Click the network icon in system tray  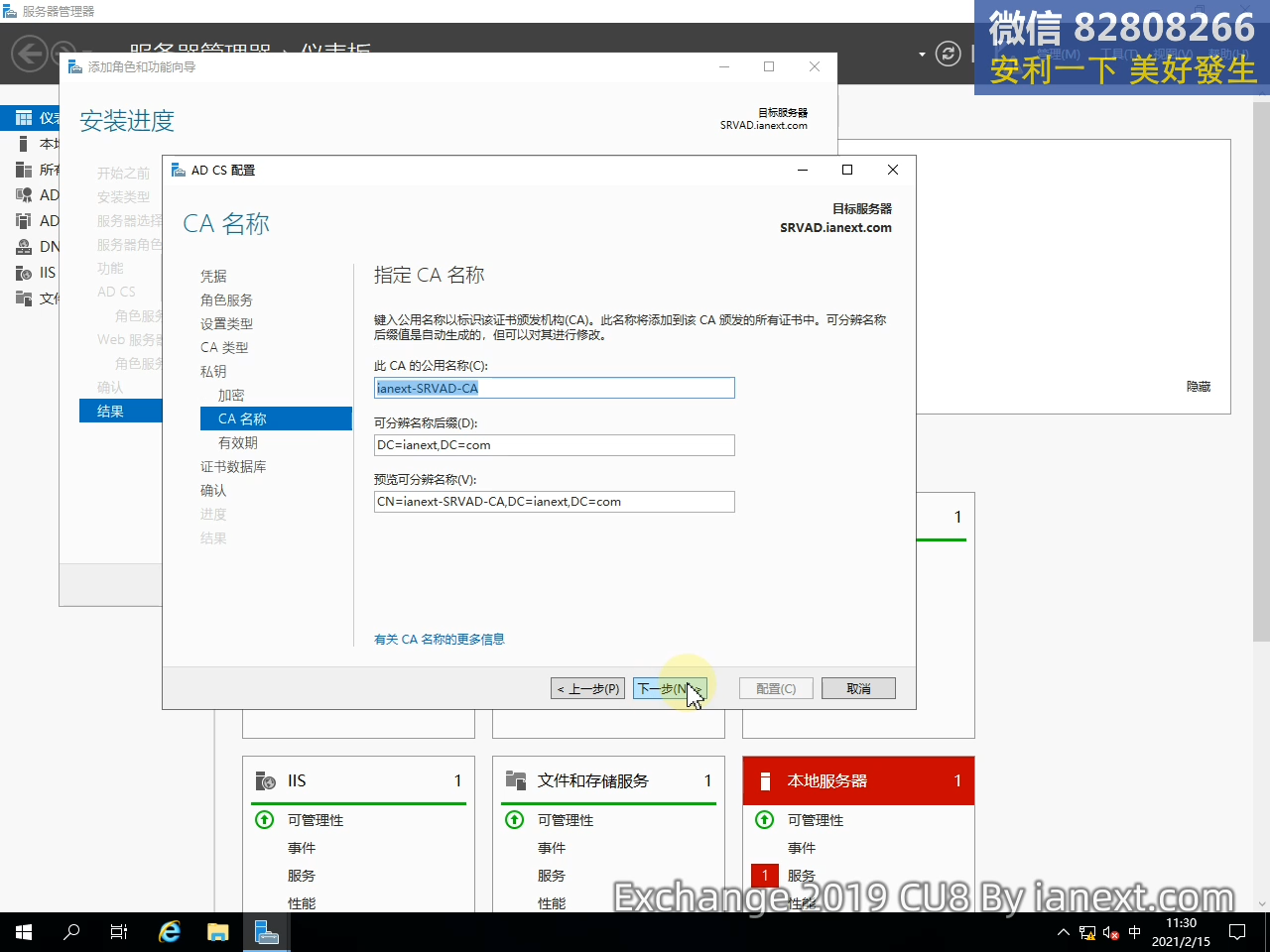coord(1087,932)
